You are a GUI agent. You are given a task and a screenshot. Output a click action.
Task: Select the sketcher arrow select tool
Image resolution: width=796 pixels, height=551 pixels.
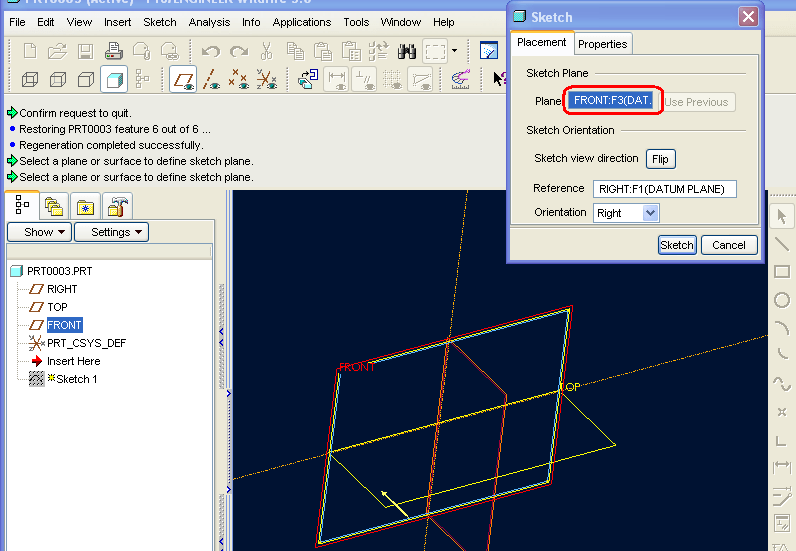(x=782, y=216)
